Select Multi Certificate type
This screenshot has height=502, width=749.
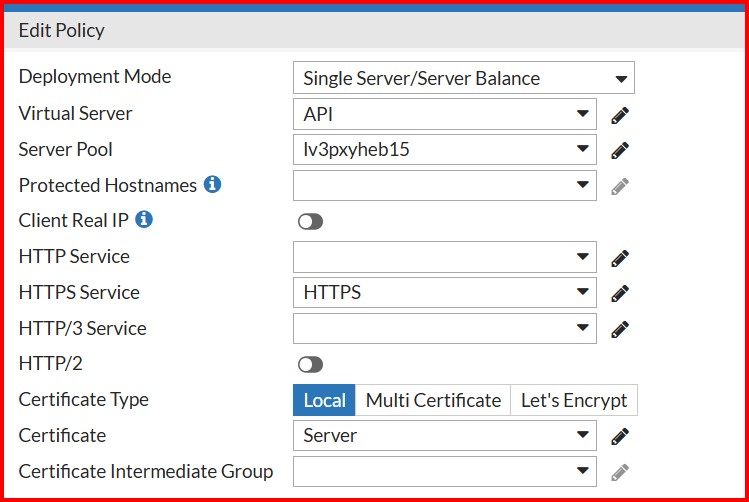click(x=433, y=400)
